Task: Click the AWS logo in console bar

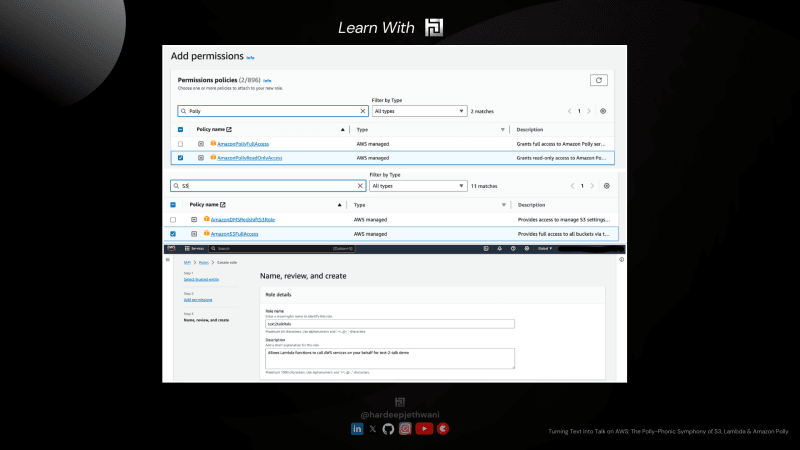Action: point(171,248)
